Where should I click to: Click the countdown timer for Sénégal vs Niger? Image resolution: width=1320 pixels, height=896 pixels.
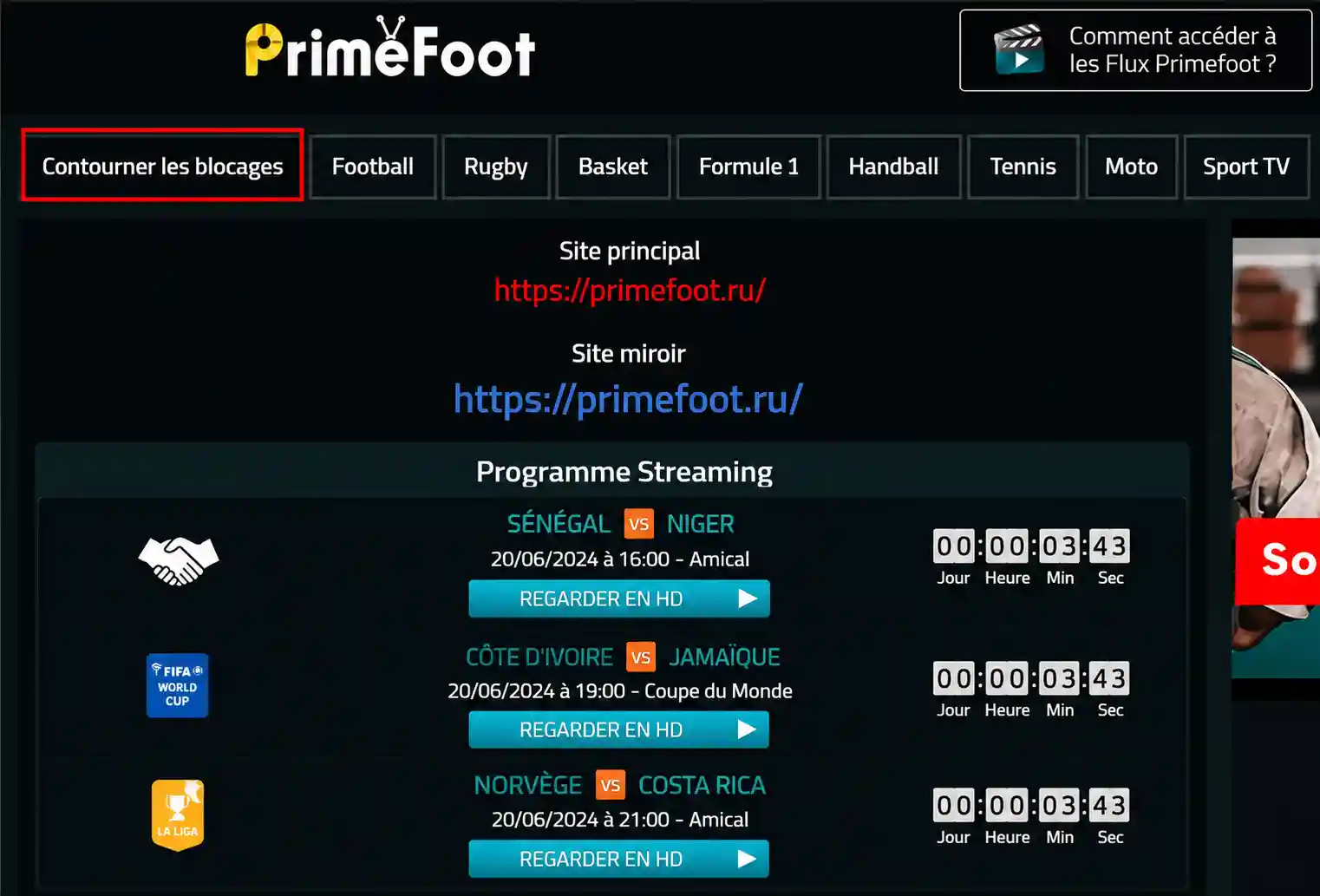(x=1031, y=558)
